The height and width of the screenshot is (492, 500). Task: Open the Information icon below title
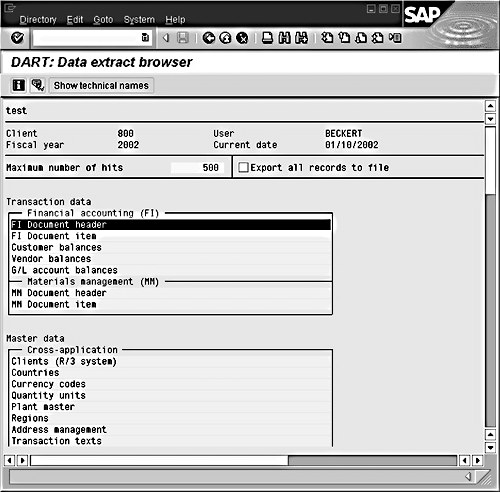pos(19,85)
